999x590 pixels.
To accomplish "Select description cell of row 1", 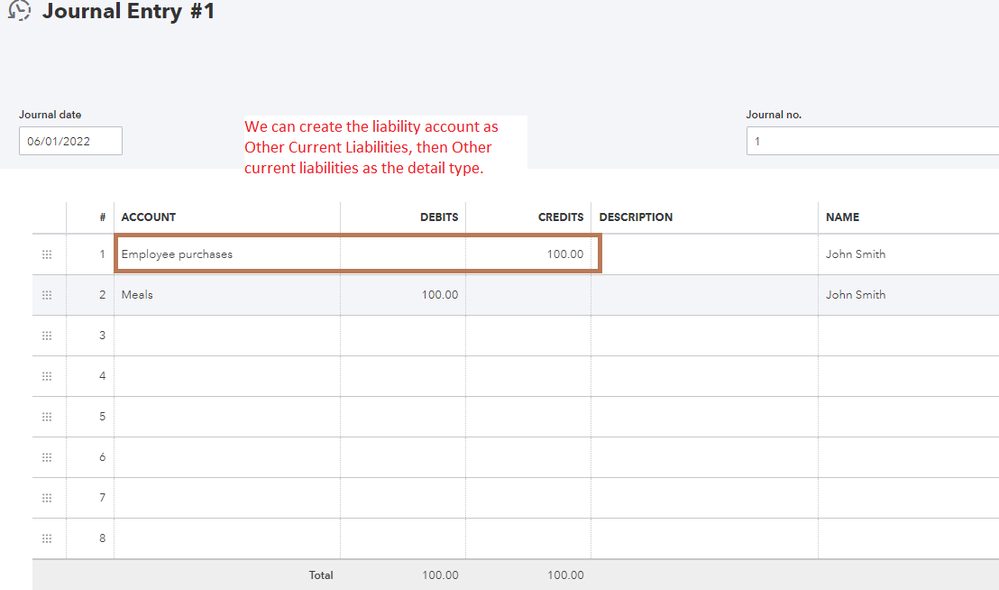I will 705,254.
